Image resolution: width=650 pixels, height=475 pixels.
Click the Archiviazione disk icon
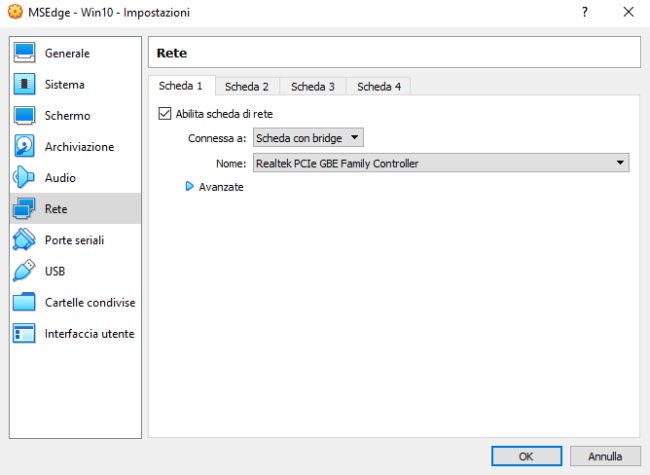[25, 147]
